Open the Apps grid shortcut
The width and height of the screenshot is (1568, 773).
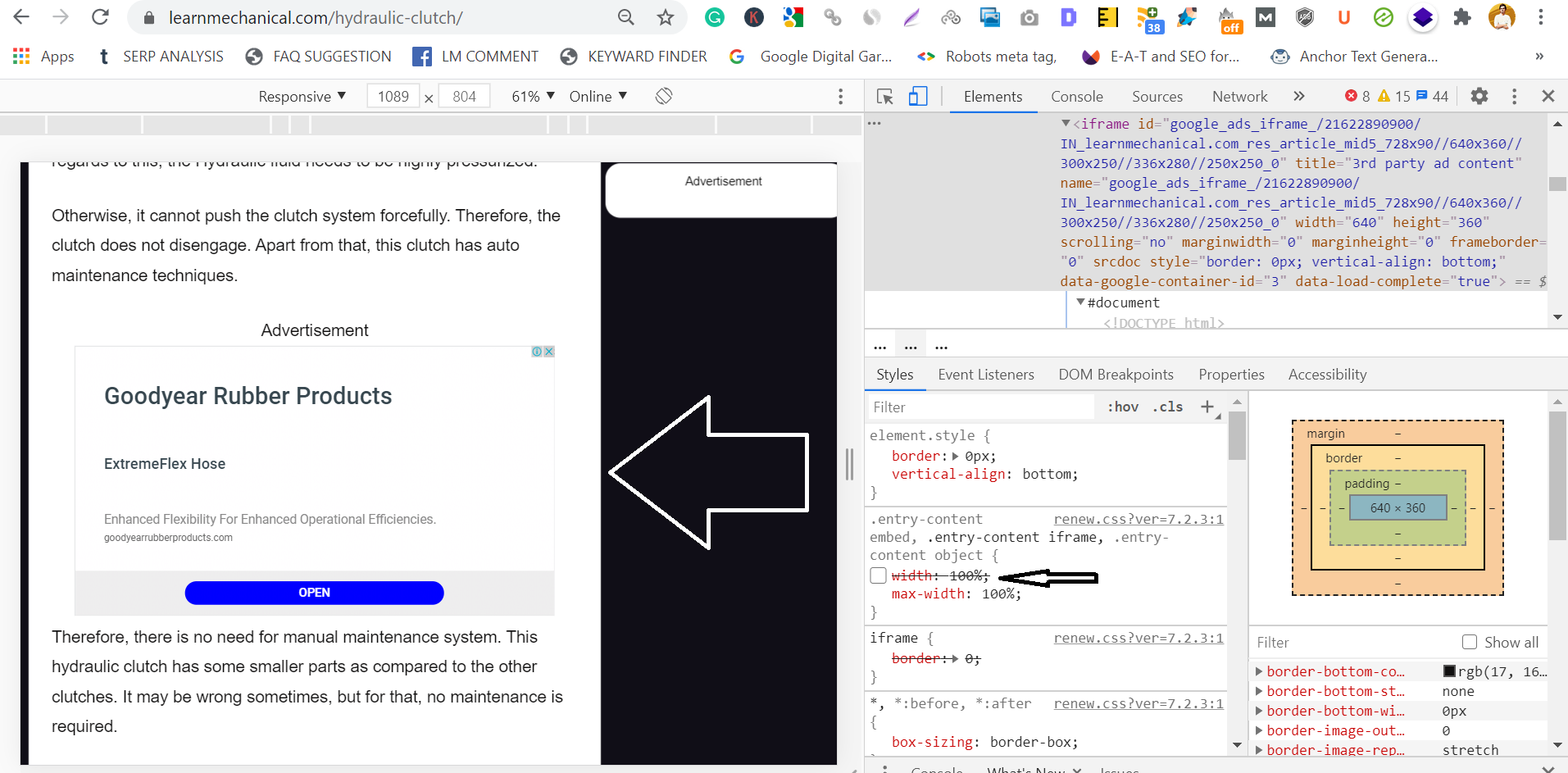43,57
